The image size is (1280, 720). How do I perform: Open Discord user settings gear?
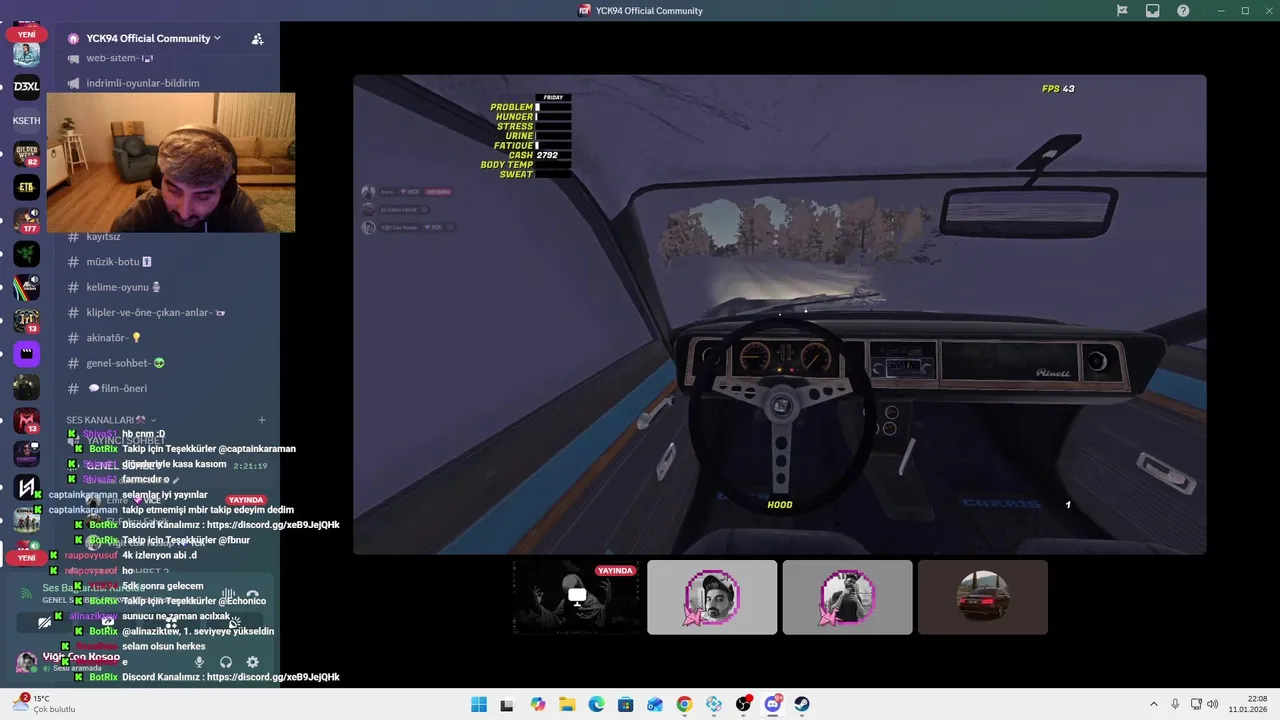pyautogui.click(x=252, y=662)
